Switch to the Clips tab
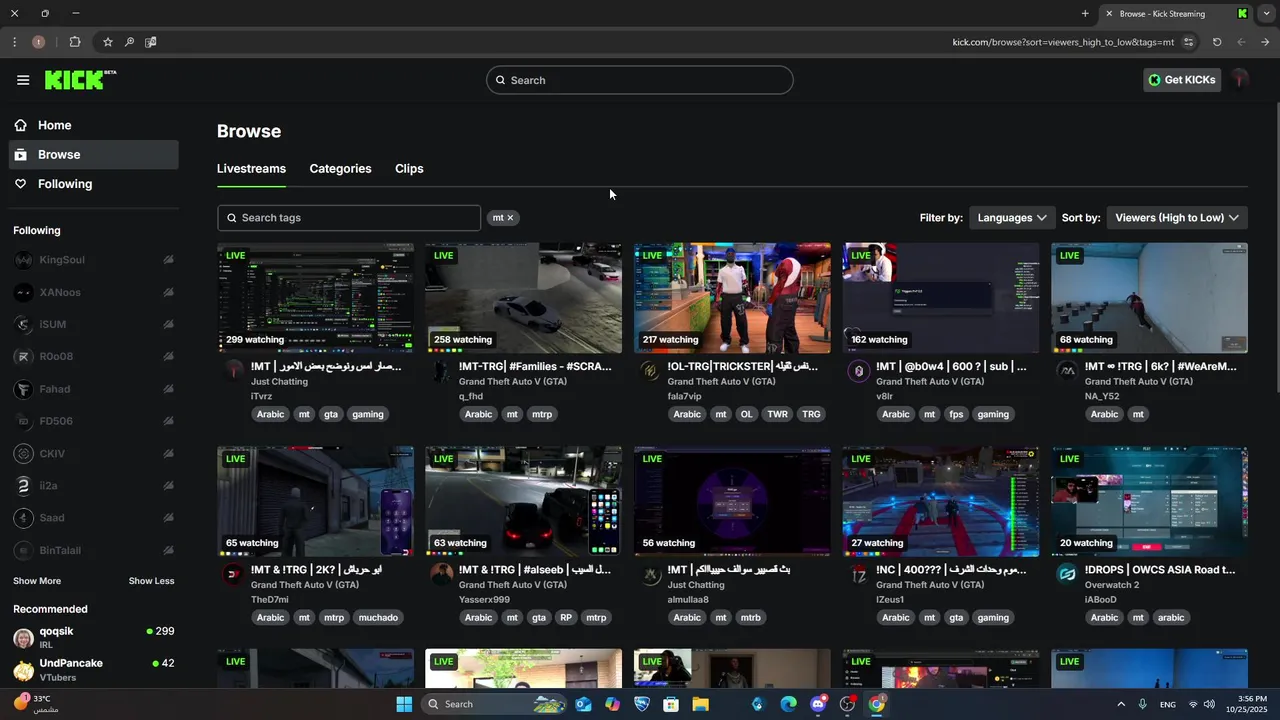Viewport: 1280px width, 720px height. (409, 169)
